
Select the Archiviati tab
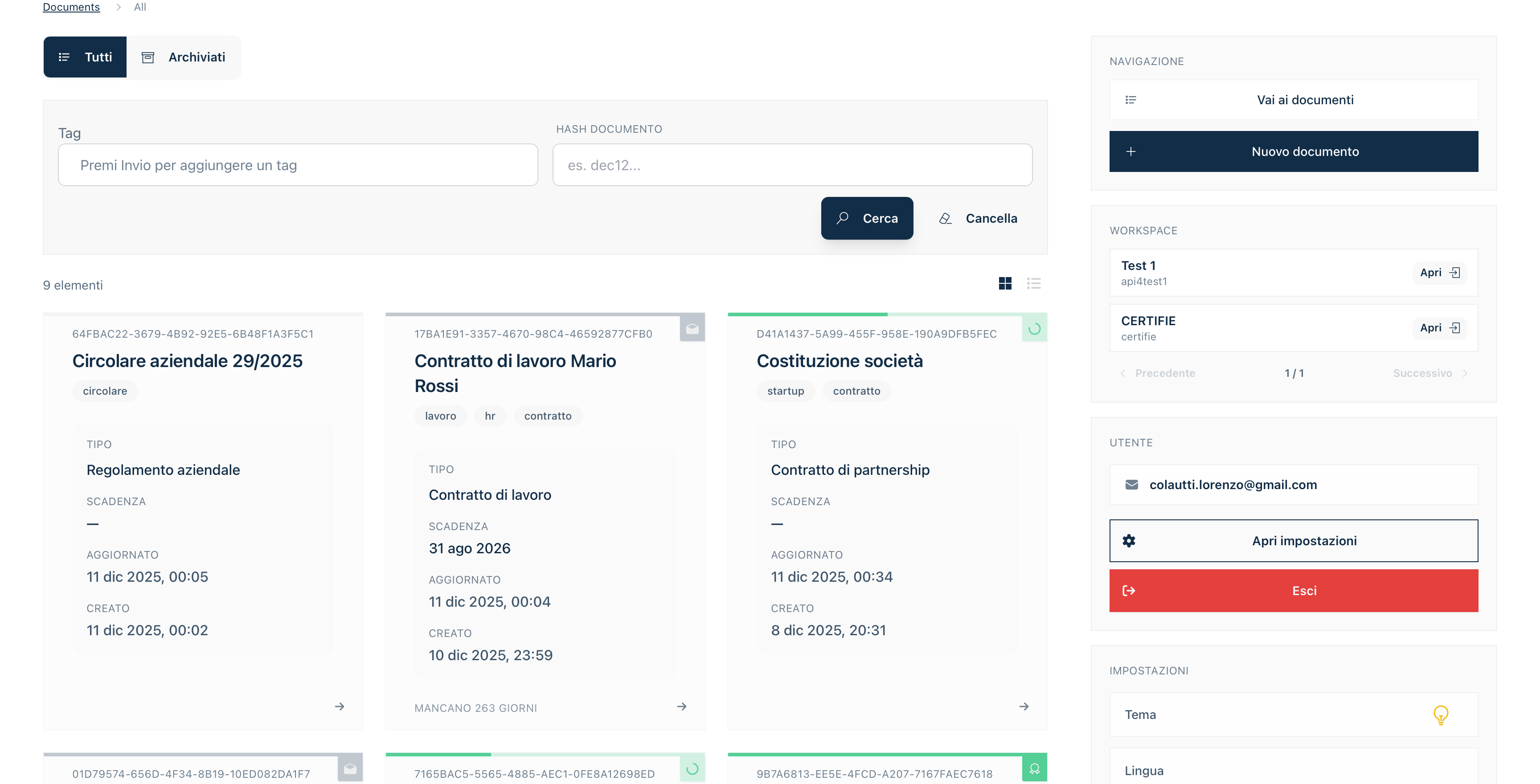pyautogui.click(x=184, y=57)
